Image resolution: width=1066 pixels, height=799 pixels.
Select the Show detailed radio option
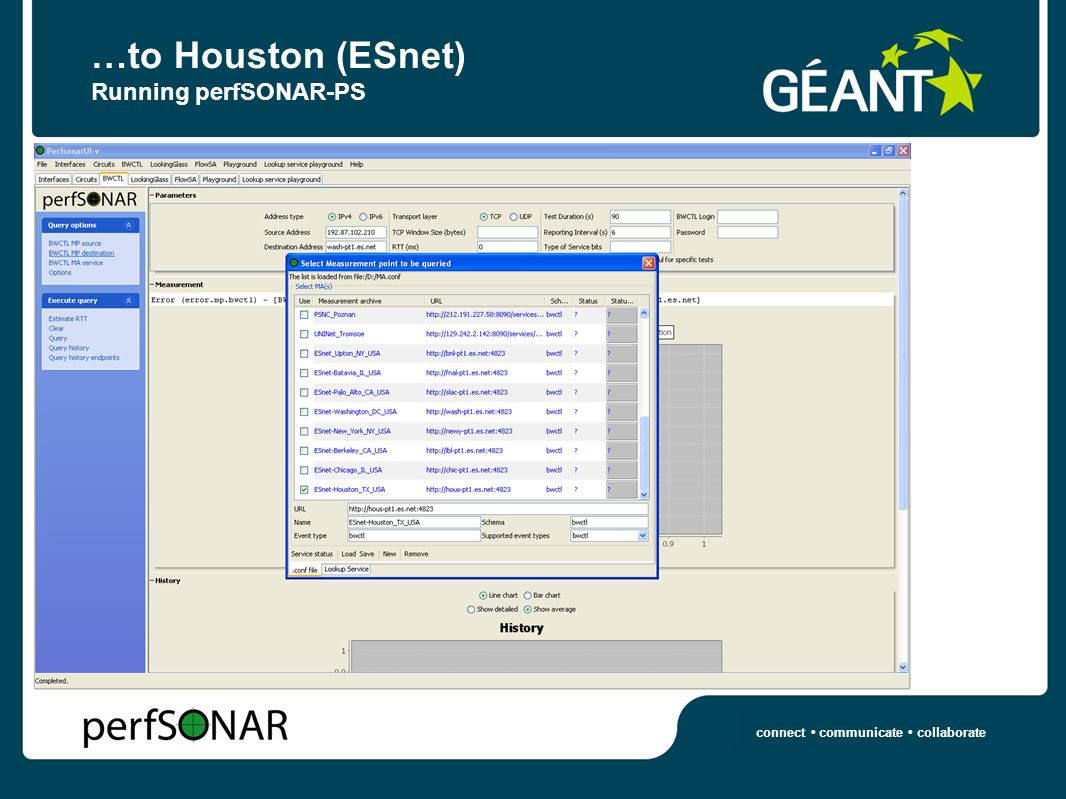(x=470, y=610)
